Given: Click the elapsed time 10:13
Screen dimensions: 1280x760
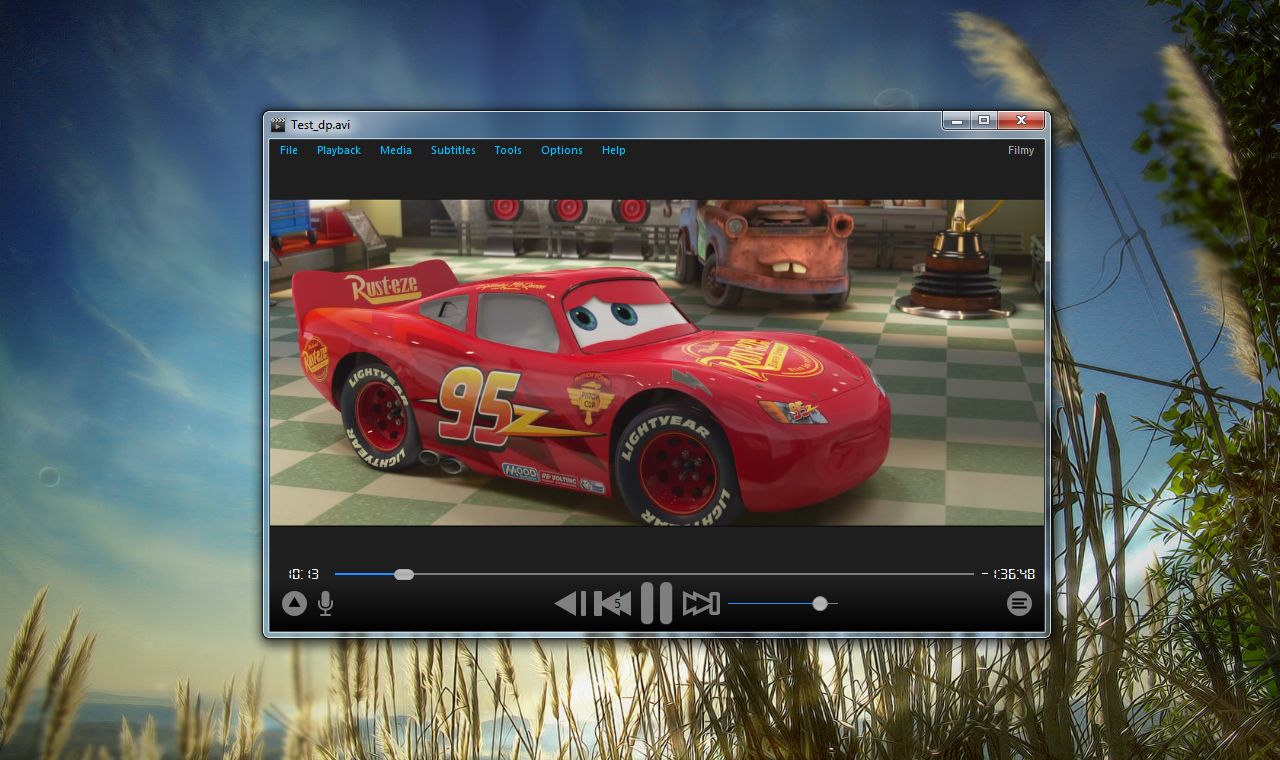Looking at the screenshot, I should tap(304, 574).
